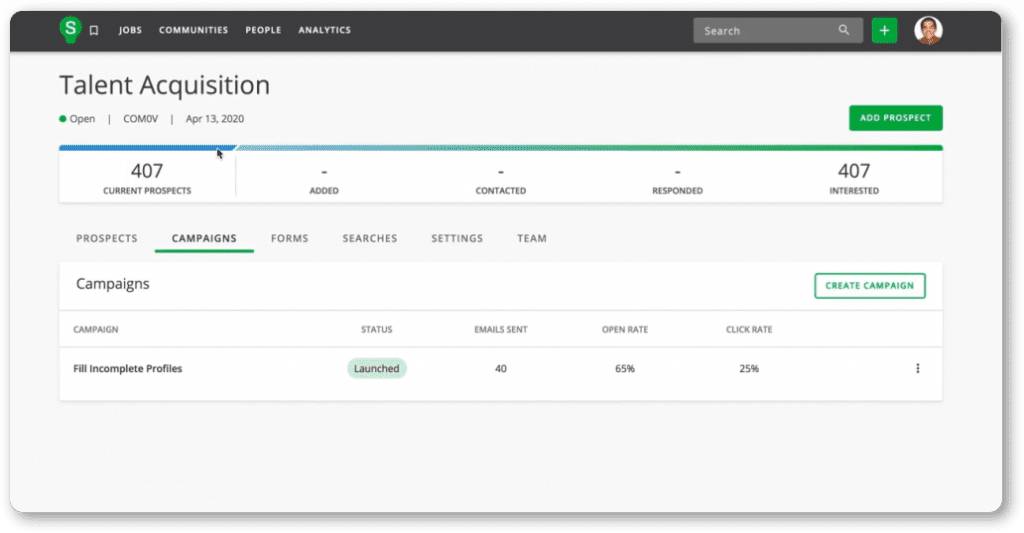Image resolution: width=1024 pixels, height=533 pixels.
Task: Select the Team tab
Action: click(x=532, y=239)
